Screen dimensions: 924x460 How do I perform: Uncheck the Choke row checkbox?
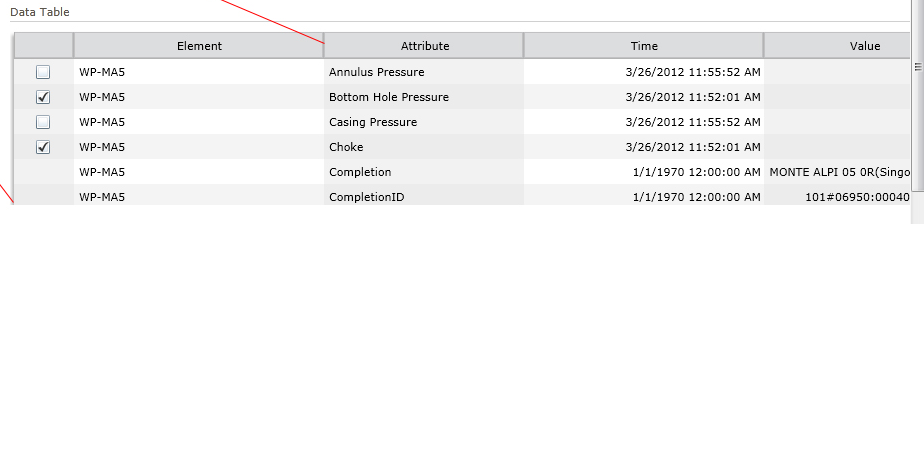tap(43, 147)
